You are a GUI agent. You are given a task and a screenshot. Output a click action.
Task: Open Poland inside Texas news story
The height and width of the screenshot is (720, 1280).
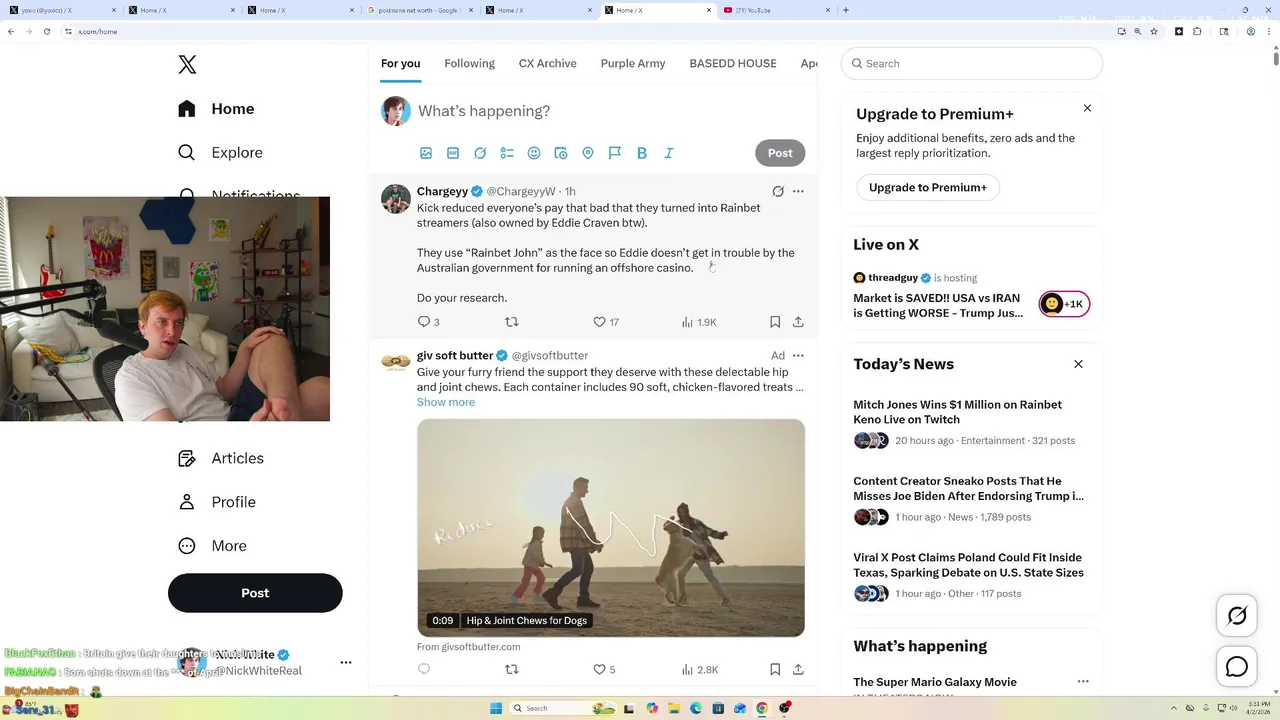pyautogui.click(x=971, y=575)
